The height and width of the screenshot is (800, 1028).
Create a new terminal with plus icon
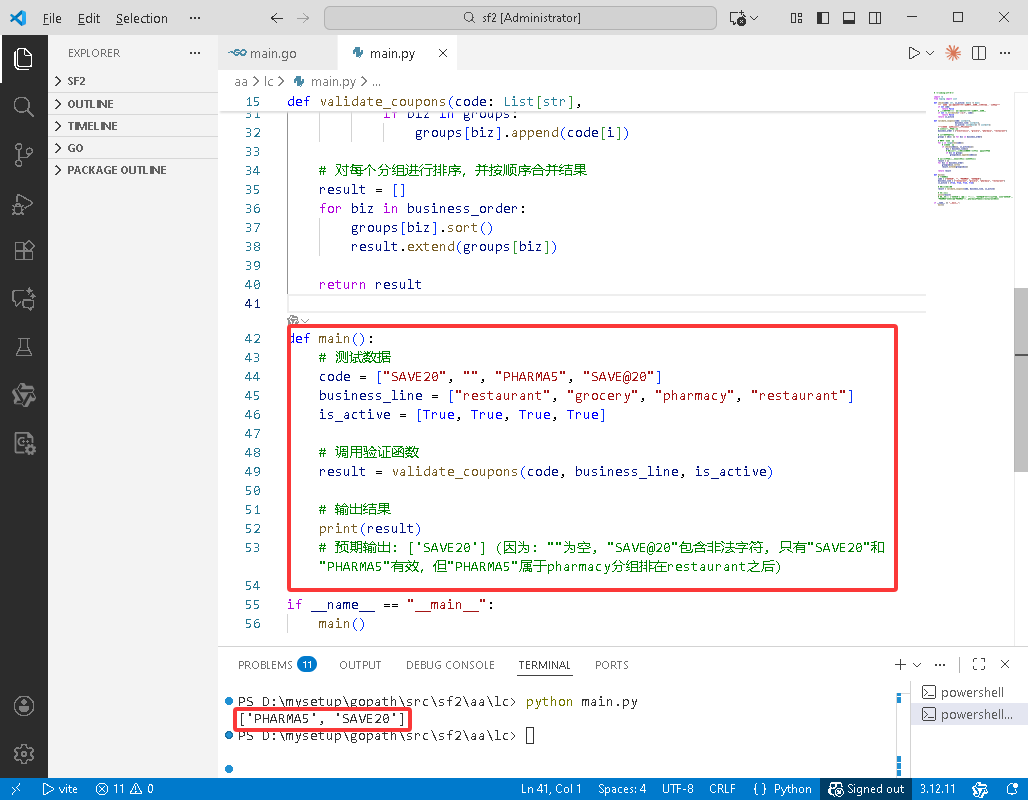(900, 664)
